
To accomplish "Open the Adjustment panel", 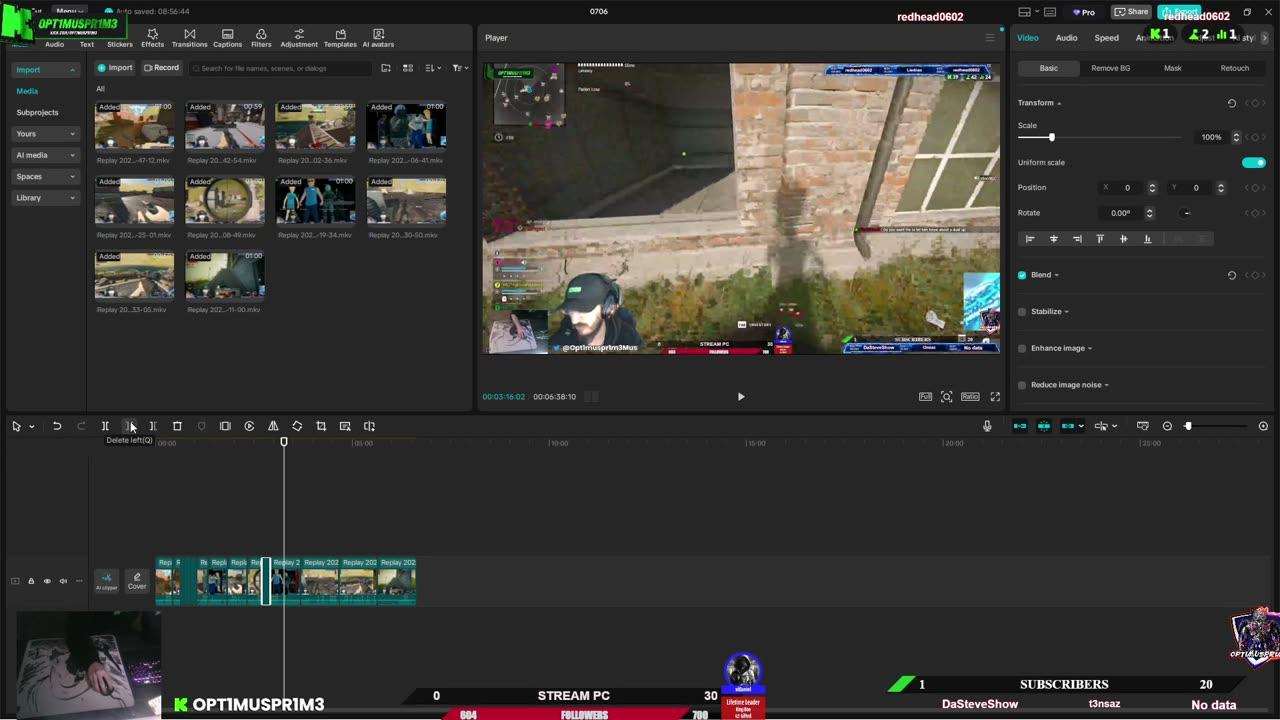I will 298,38.
